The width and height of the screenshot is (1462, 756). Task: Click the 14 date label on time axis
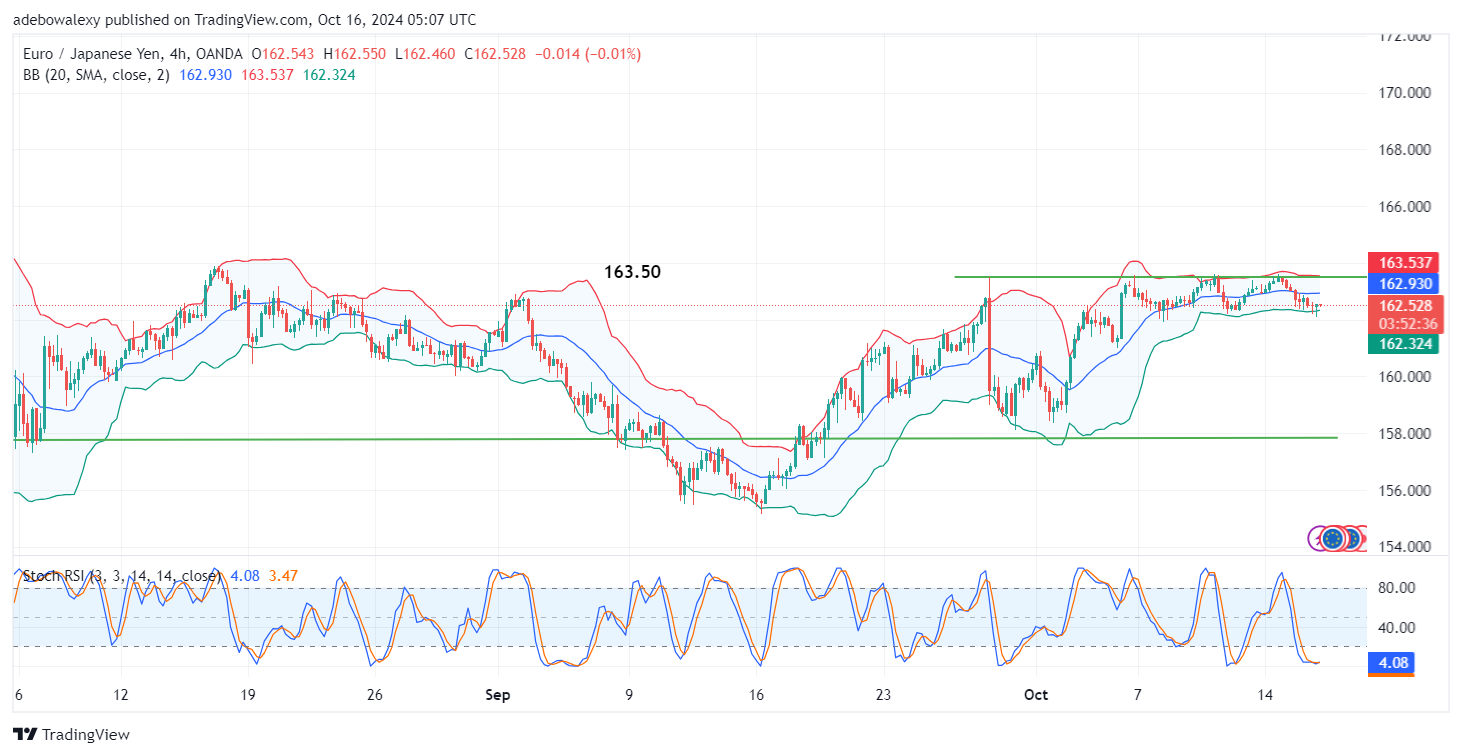1265,695
